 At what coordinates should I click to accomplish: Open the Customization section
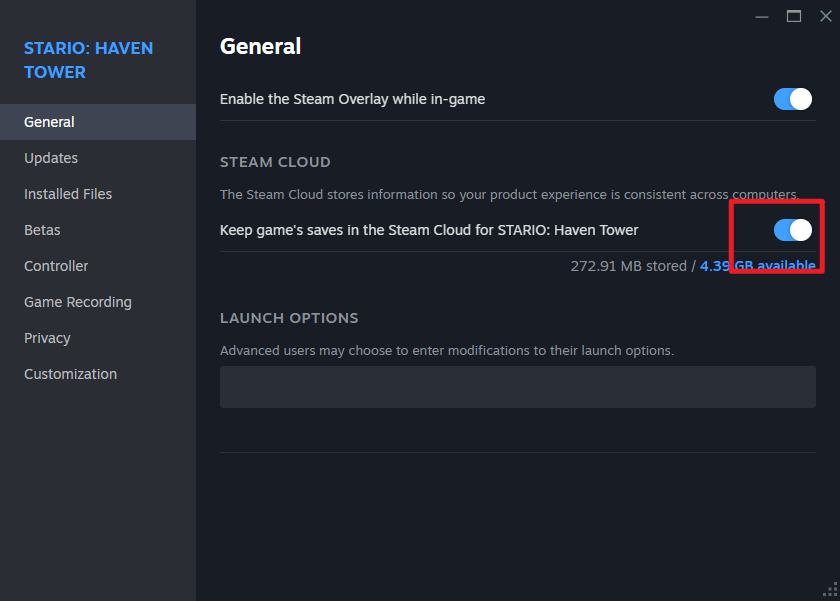pos(70,374)
